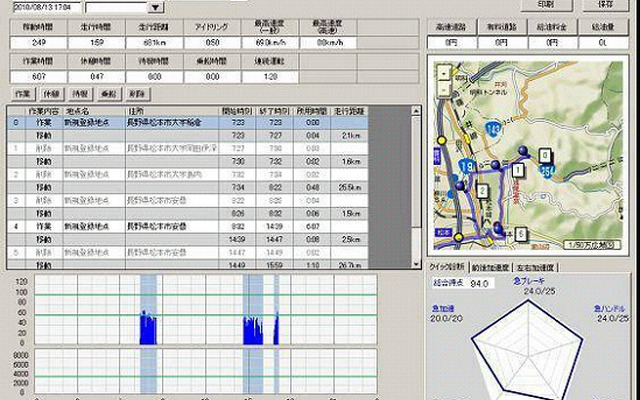
Task: Click the 終了時刻 column header
Action: 274,111
